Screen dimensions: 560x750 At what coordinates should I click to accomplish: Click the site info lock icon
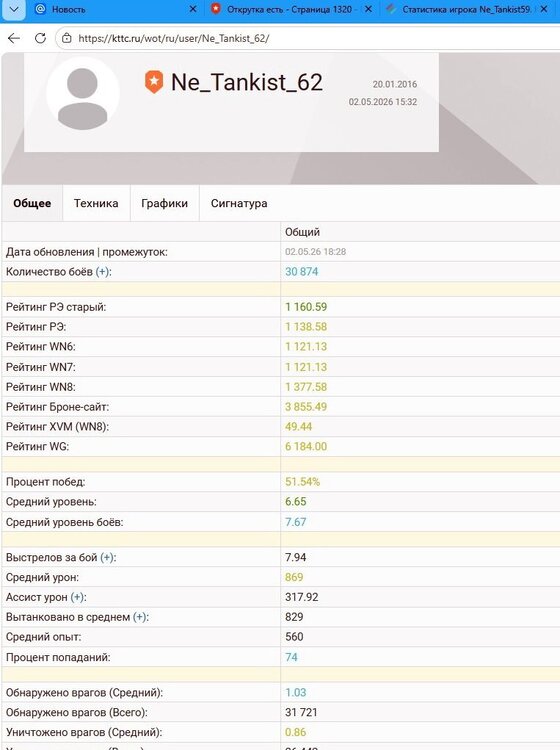pyautogui.click(x=67, y=38)
